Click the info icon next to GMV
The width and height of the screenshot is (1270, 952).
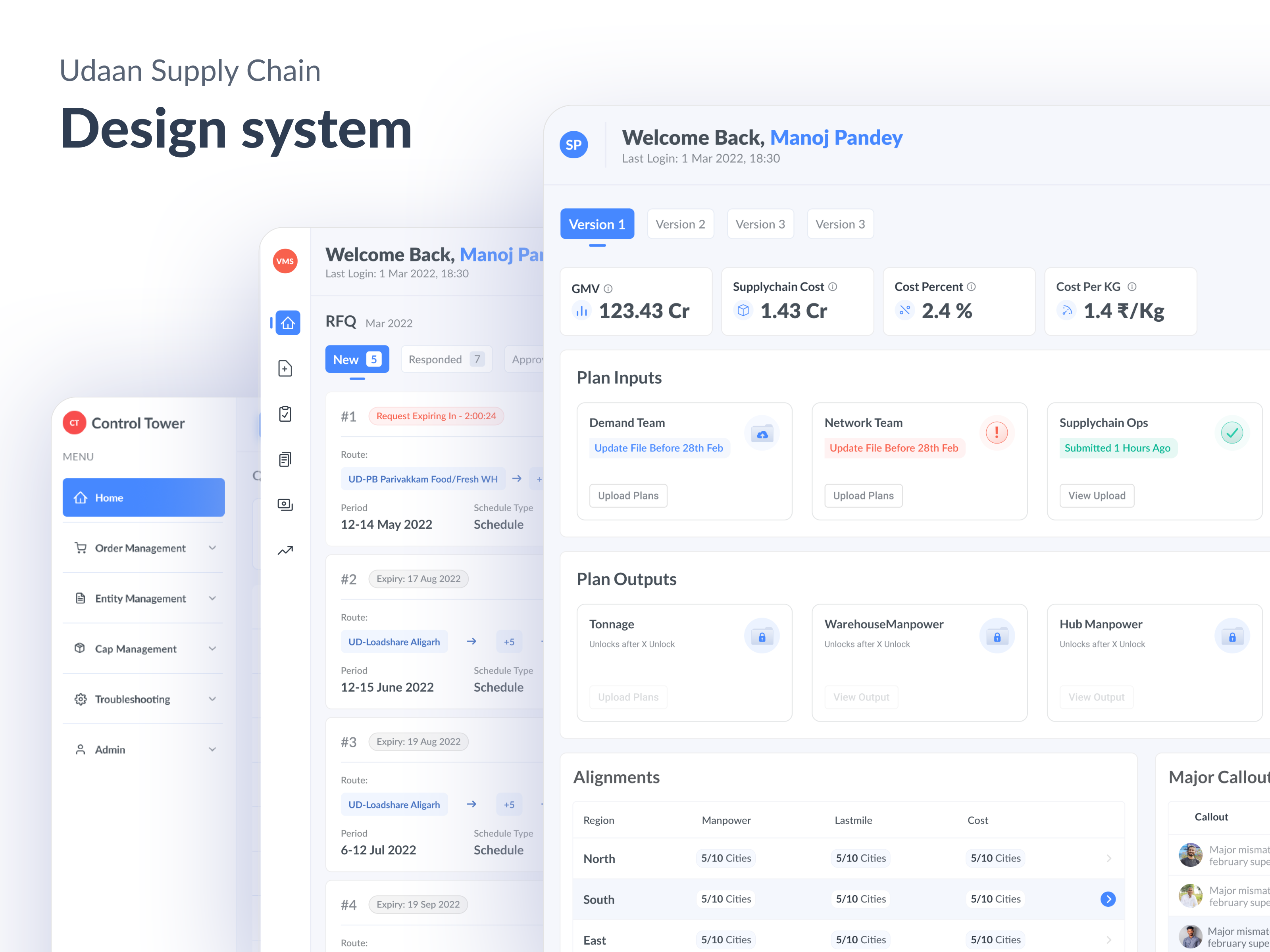pyautogui.click(x=608, y=289)
